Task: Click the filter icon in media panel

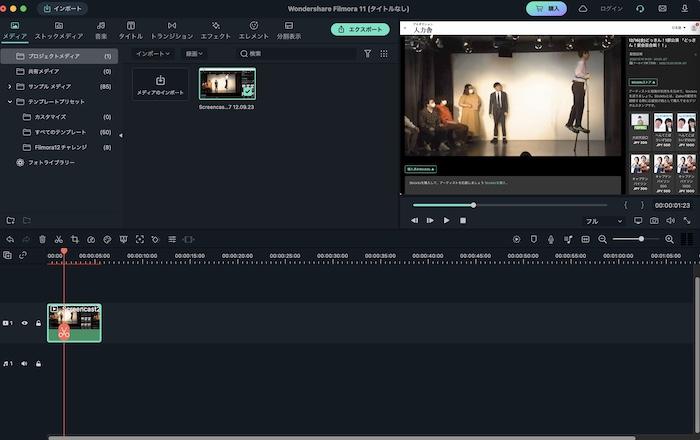Action: click(367, 54)
